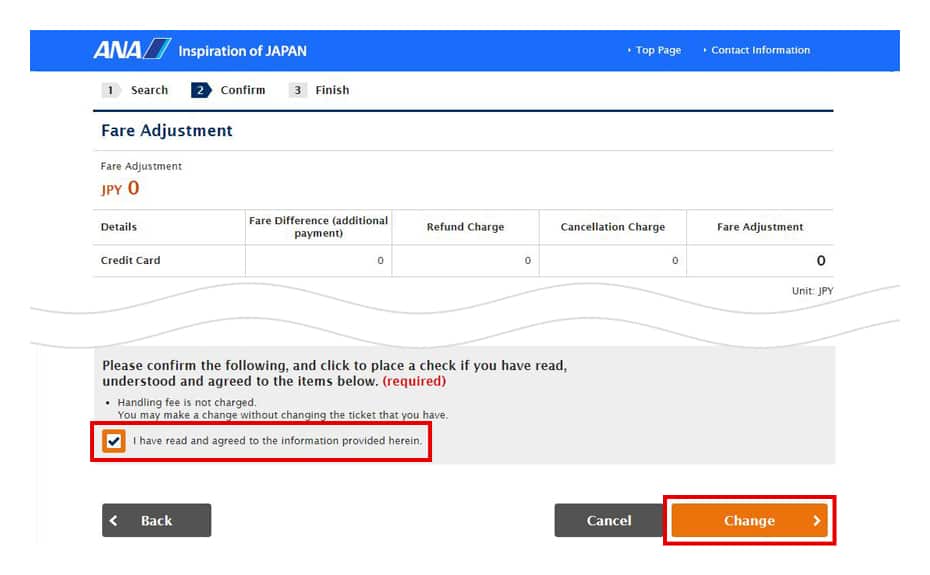Click the Refund Charge column header
The image size is (930, 575).
465,227
